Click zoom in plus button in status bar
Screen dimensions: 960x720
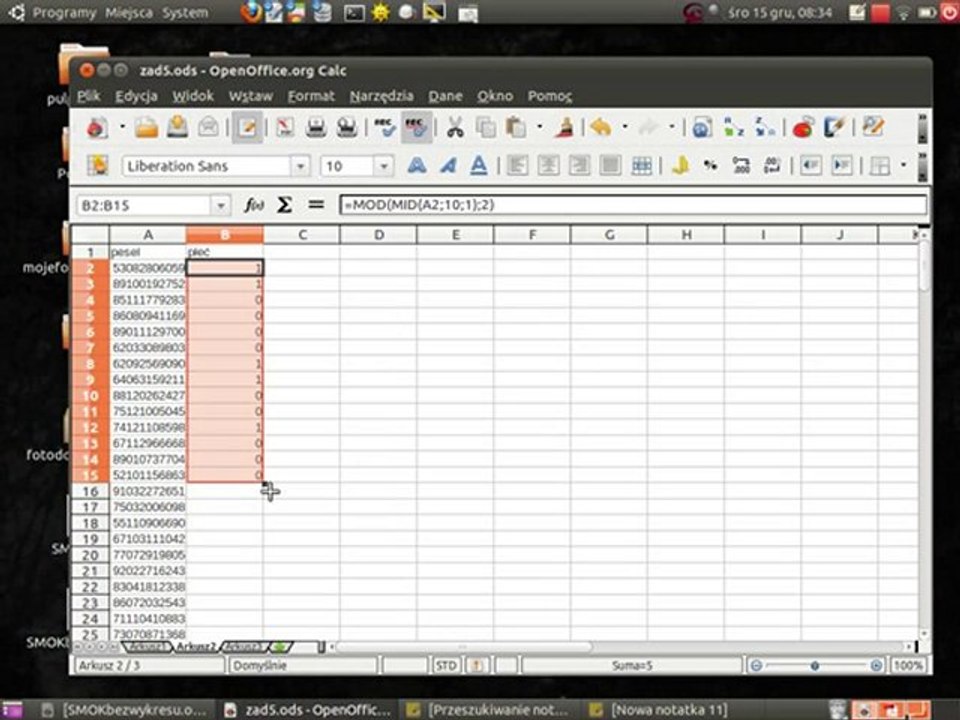876,666
